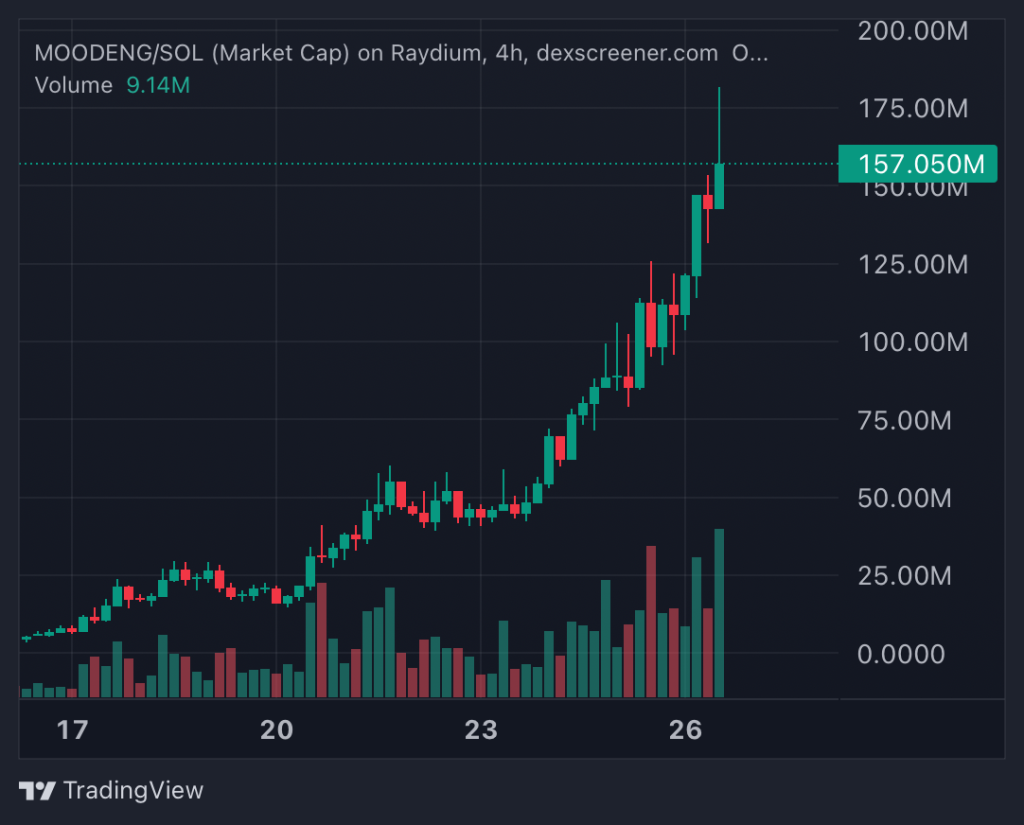Select the 17 date label on the time axis
This screenshot has width=1024, height=825.
pos(71,730)
